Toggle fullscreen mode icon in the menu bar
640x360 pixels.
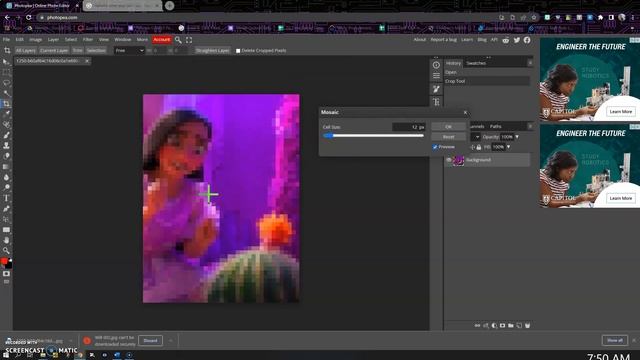(189, 40)
